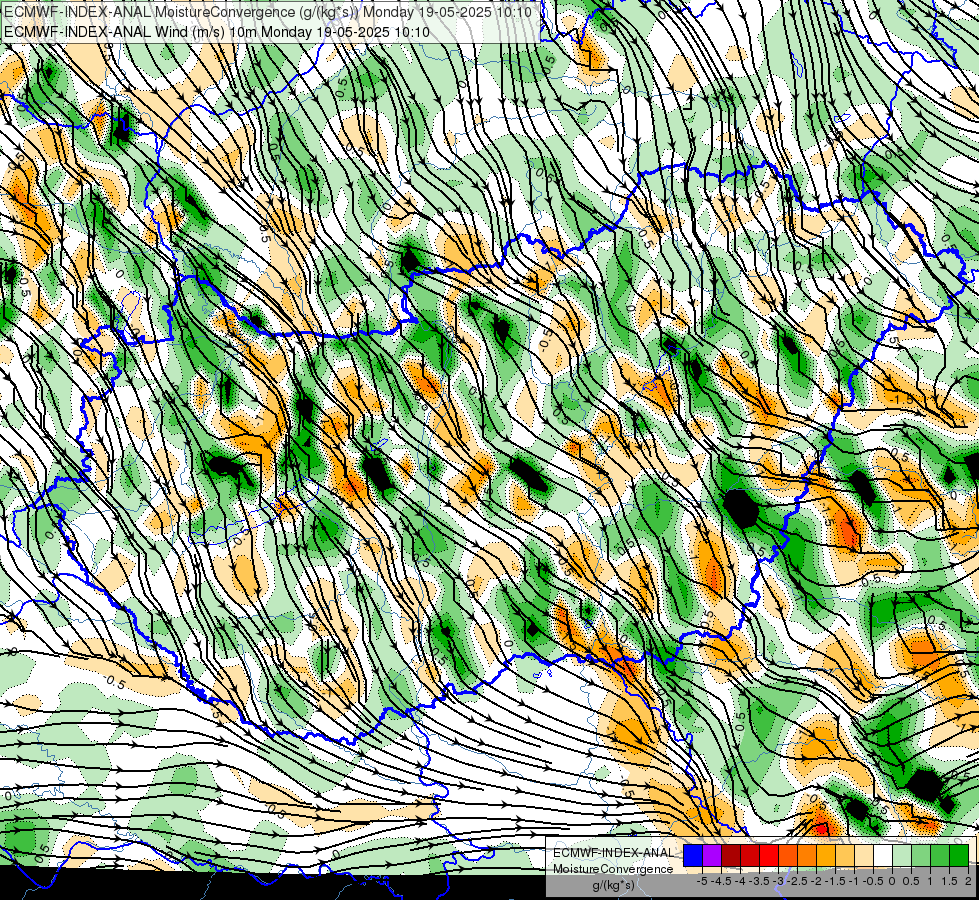Click the purple legend swatch
Screen dimensions: 979x900
[x=712, y=856]
